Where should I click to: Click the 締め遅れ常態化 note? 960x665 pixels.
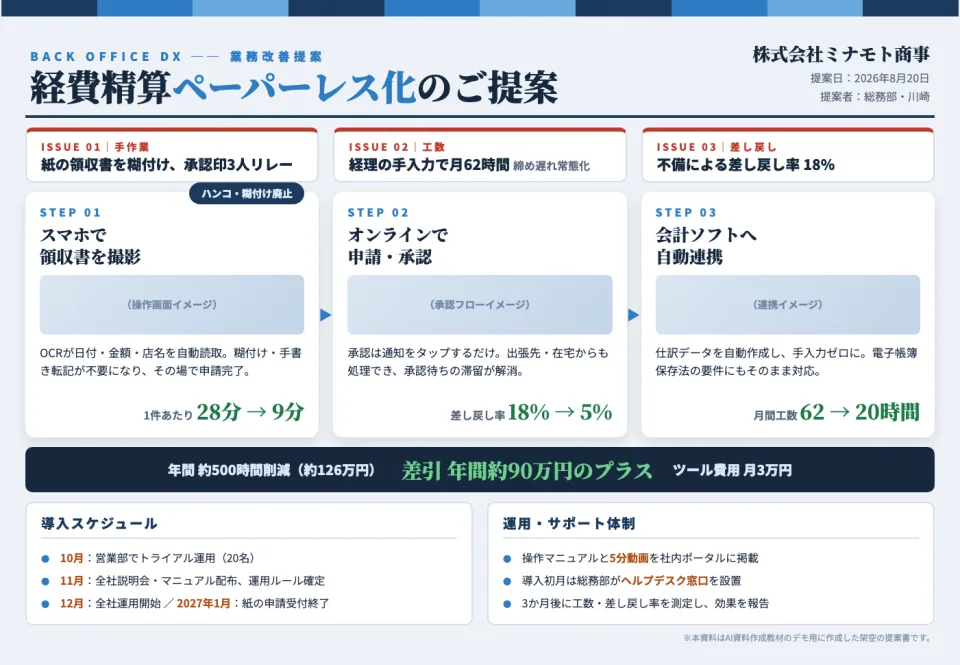[552, 165]
